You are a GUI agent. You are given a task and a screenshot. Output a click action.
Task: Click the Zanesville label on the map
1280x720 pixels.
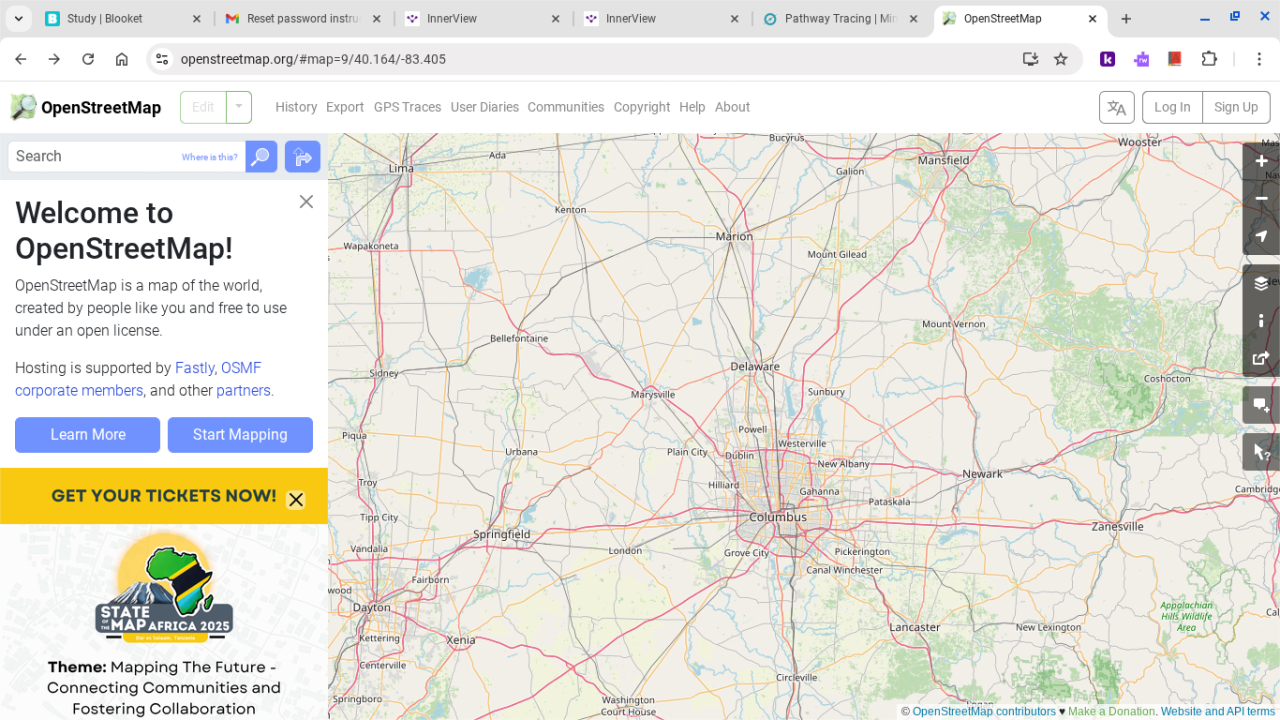[x=1117, y=526]
